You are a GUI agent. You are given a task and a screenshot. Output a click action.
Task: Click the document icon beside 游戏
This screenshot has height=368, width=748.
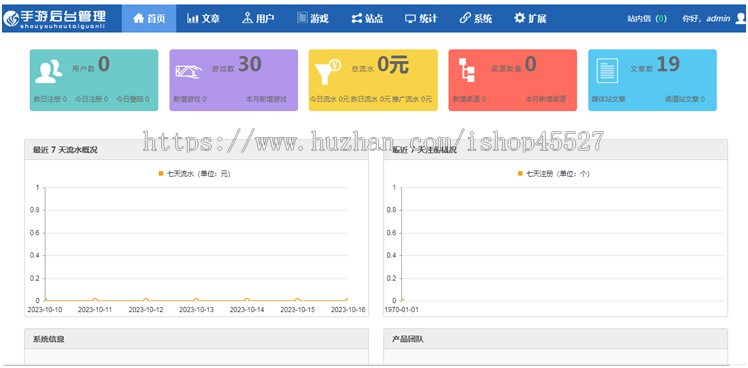point(302,18)
